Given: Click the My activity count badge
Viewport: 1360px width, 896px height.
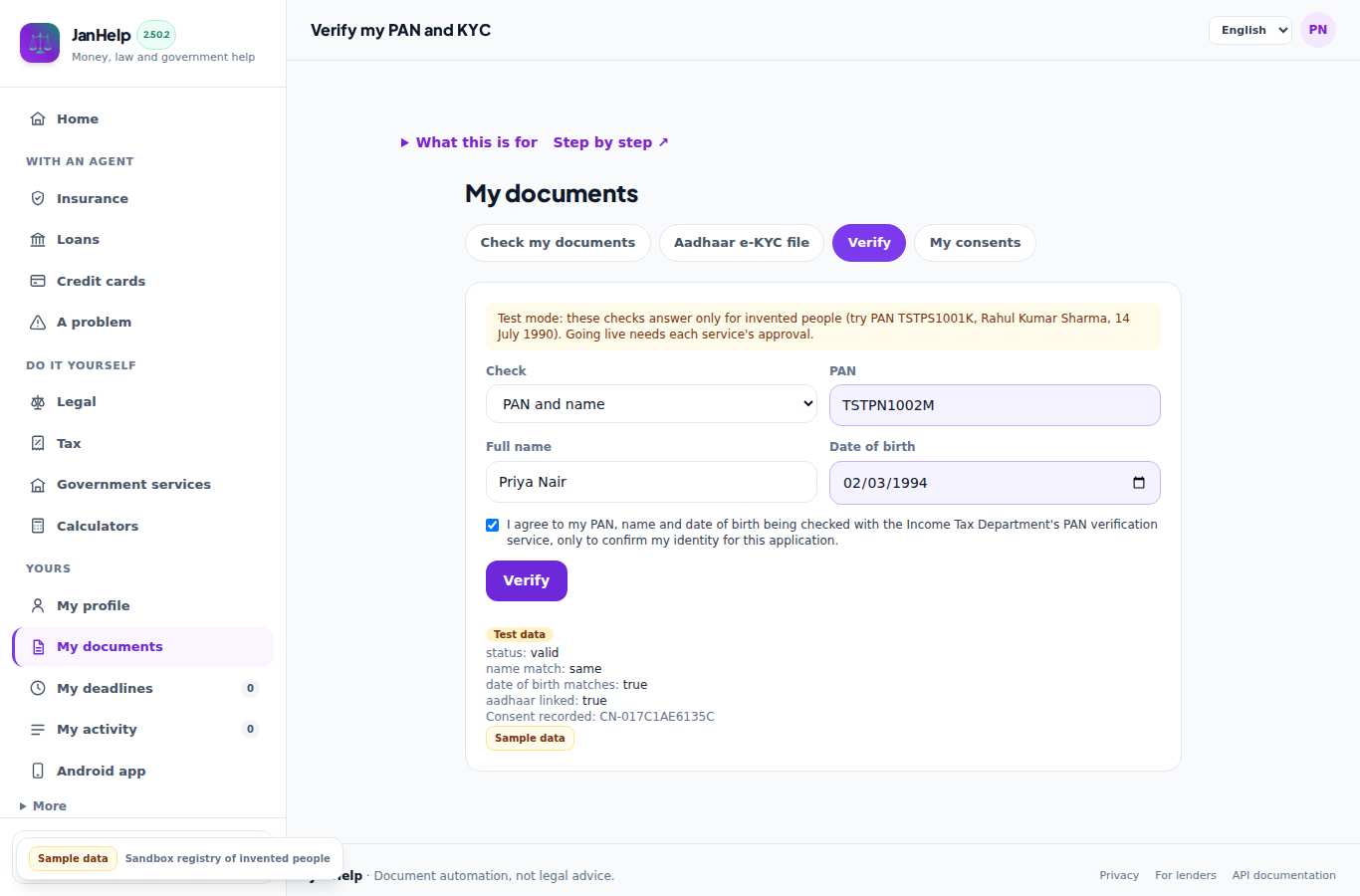Looking at the screenshot, I should [x=250, y=729].
